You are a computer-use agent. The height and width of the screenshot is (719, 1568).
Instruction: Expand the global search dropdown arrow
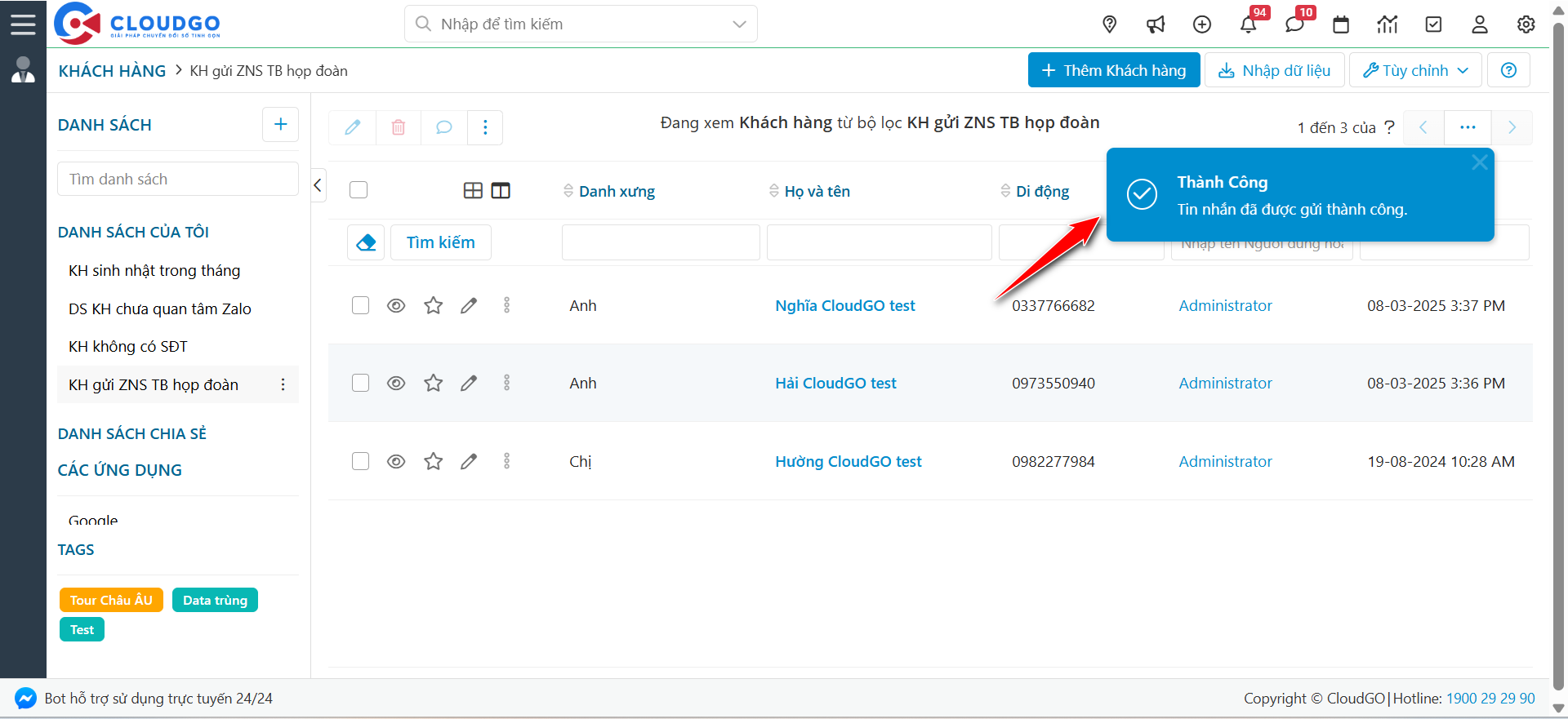(739, 24)
